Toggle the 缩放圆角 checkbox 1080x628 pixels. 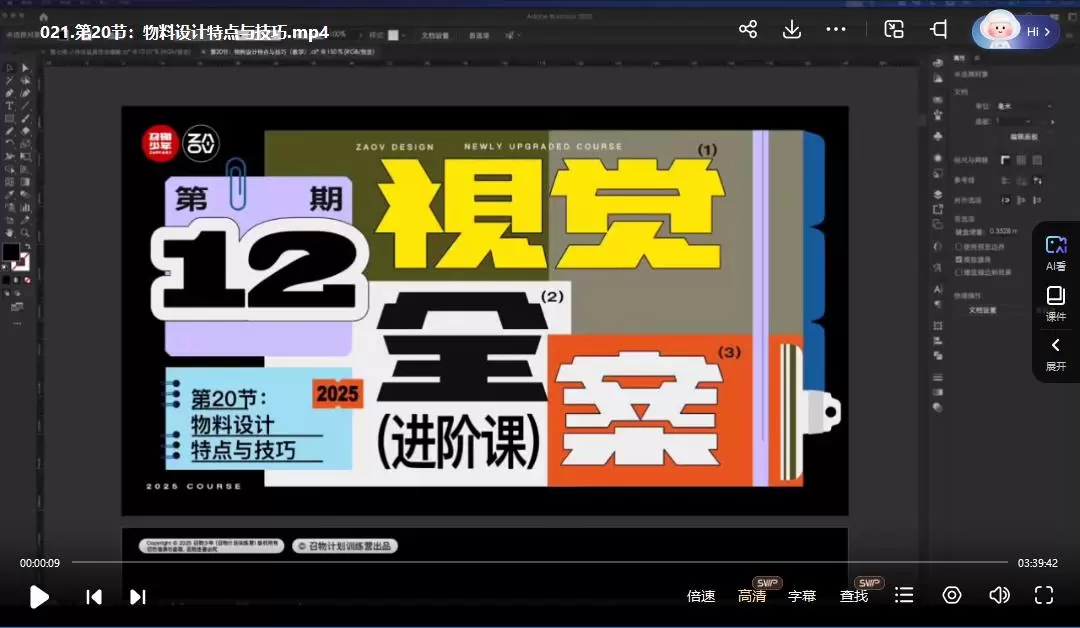[x=959, y=260]
